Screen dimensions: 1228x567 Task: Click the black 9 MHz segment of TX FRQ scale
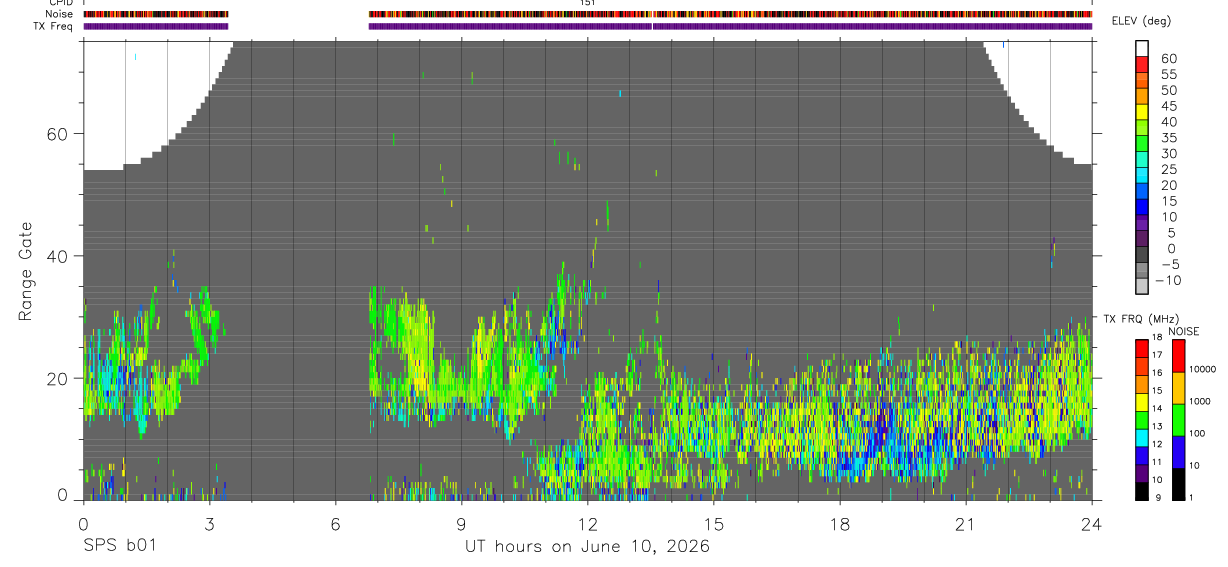click(1142, 492)
